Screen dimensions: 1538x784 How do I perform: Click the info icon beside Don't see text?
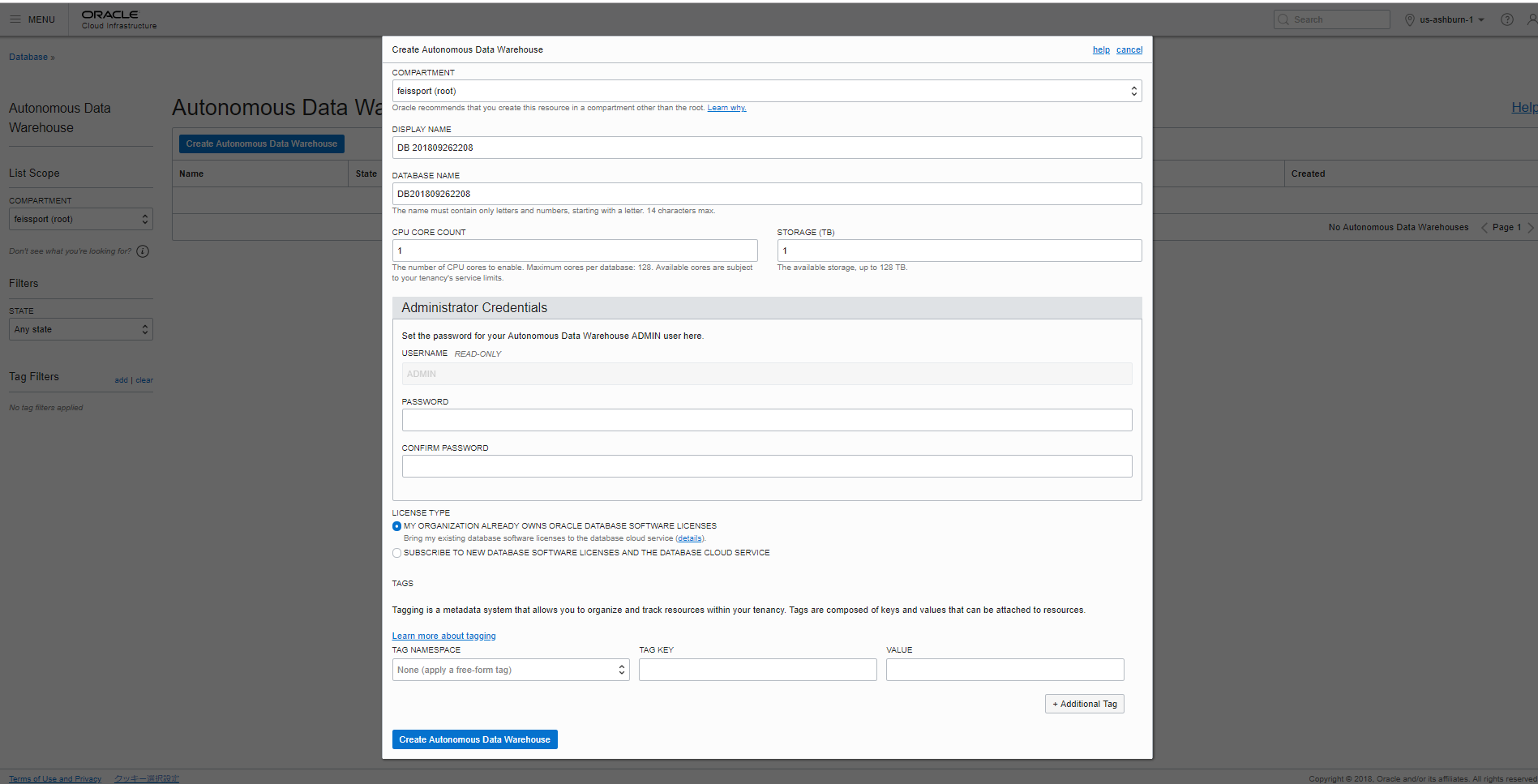[x=143, y=251]
